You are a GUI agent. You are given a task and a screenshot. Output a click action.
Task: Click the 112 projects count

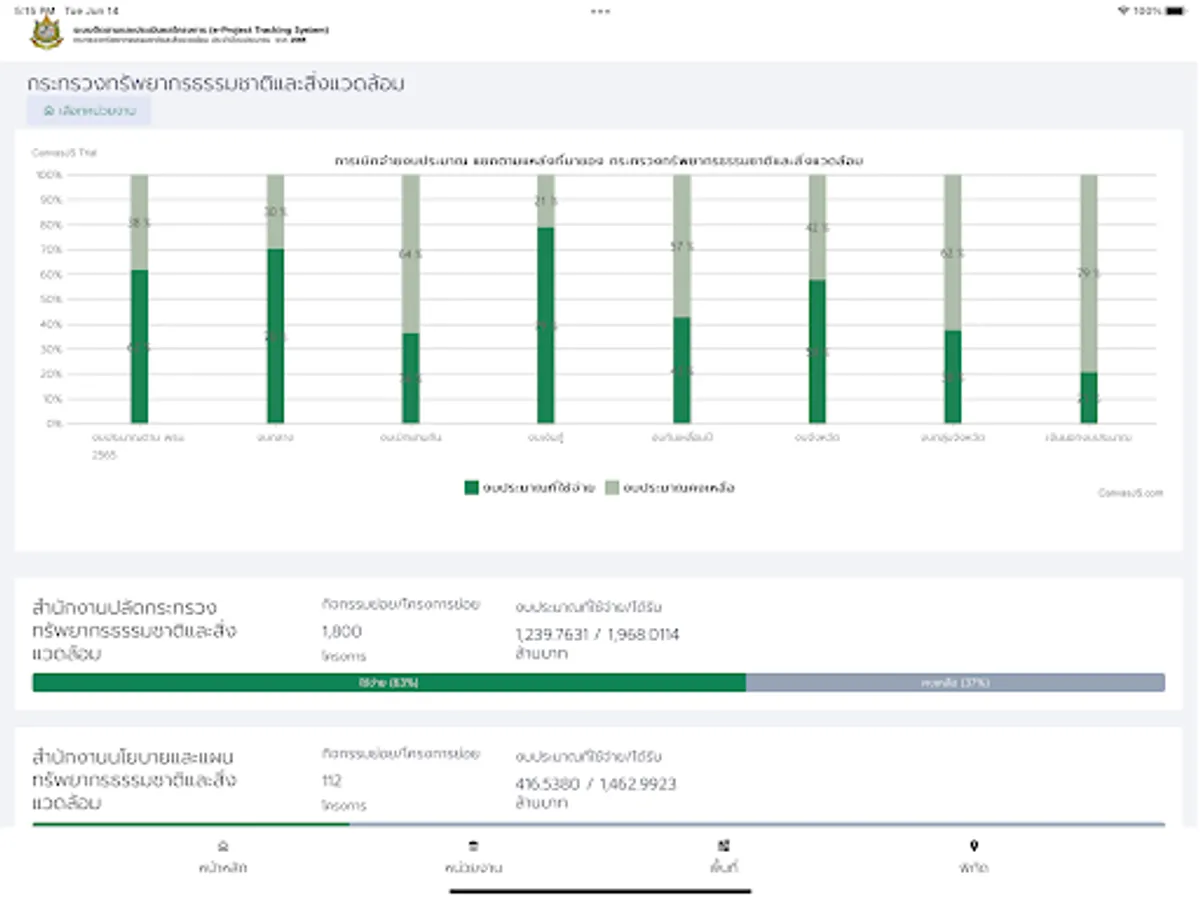point(331,780)
